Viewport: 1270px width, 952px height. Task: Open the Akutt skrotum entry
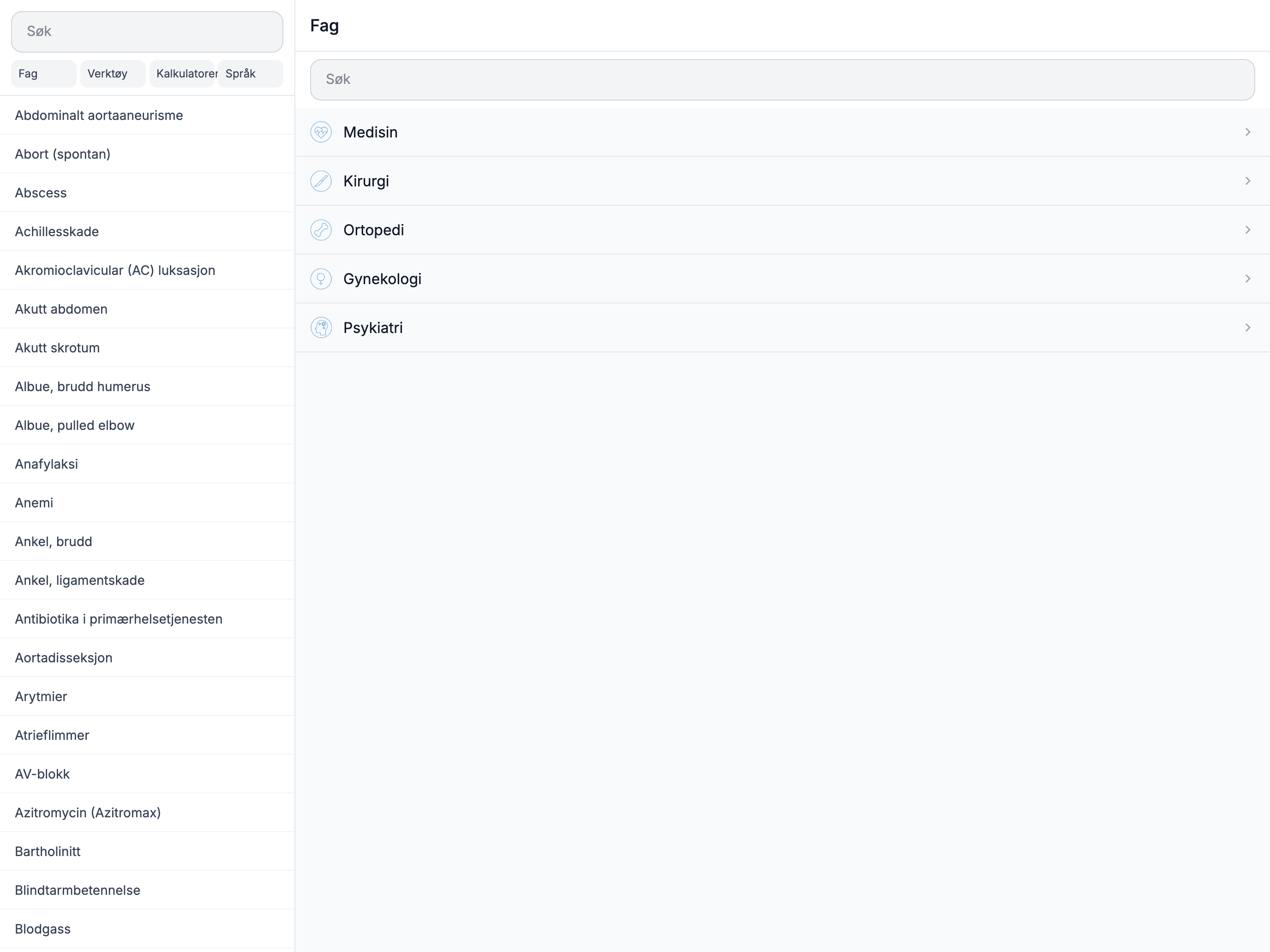[147, 348]
